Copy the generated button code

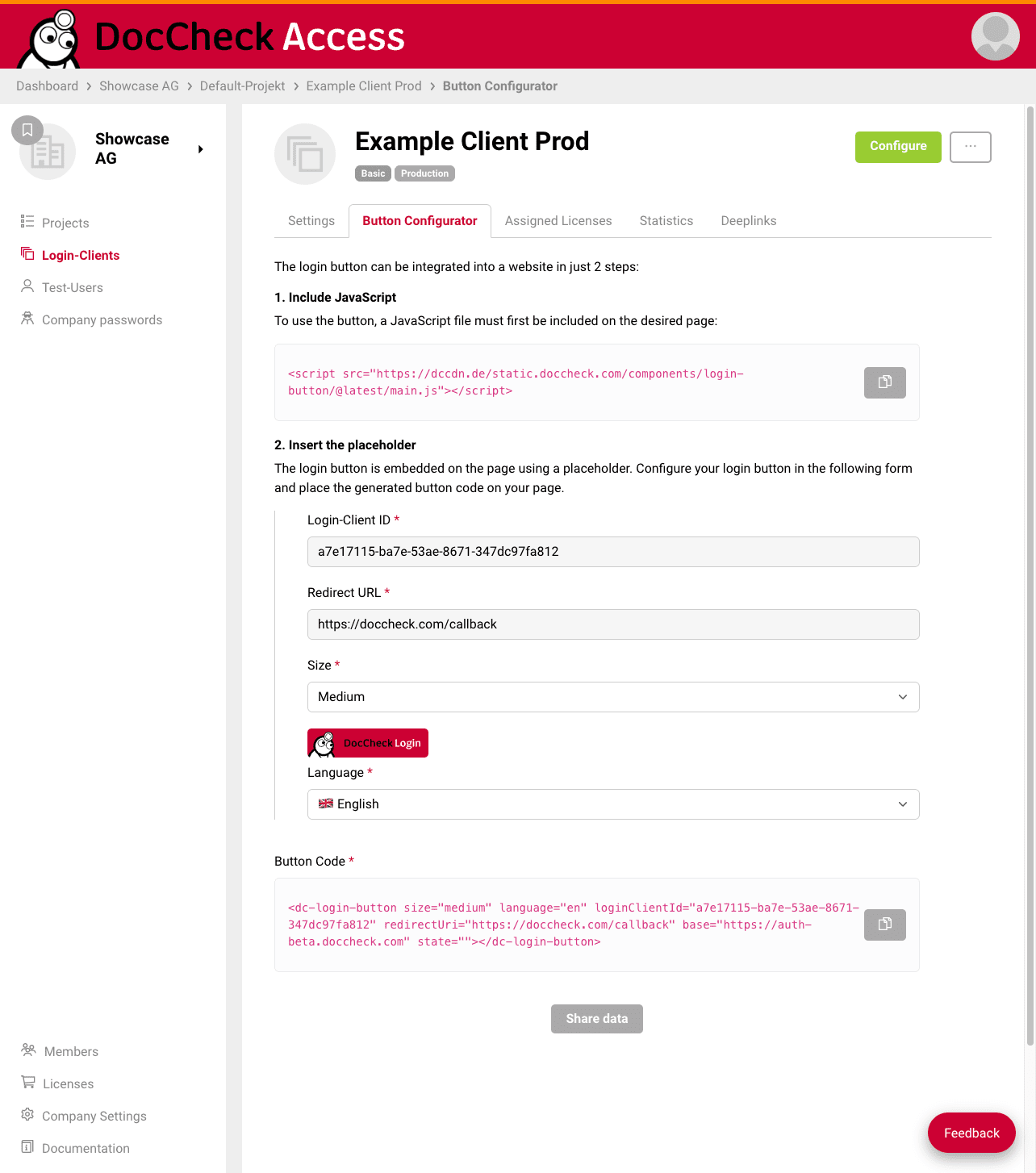tap(884, 925)
